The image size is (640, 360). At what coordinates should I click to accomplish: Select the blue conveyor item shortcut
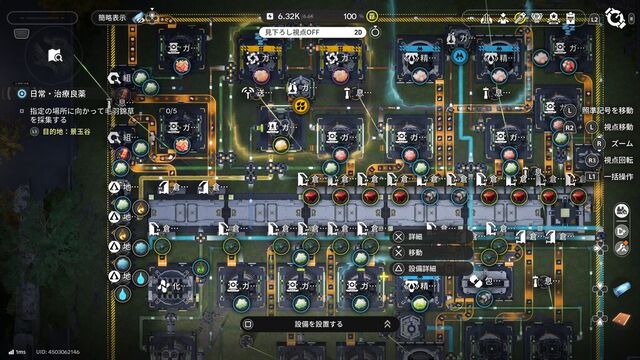622,289
